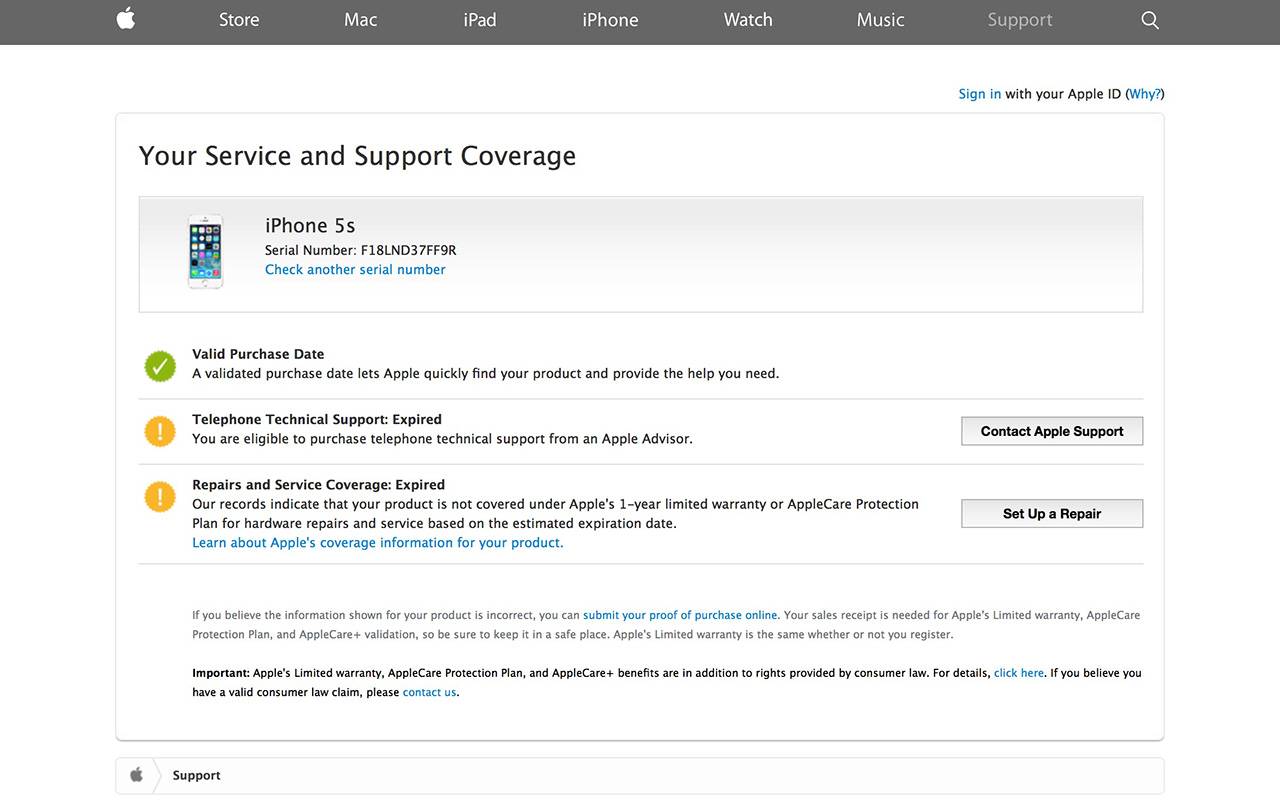1280x800 pixels.
Task: Click the Apple icon in the footer breadcrumb
Action: pyautogui.click(x=137, y=775)
